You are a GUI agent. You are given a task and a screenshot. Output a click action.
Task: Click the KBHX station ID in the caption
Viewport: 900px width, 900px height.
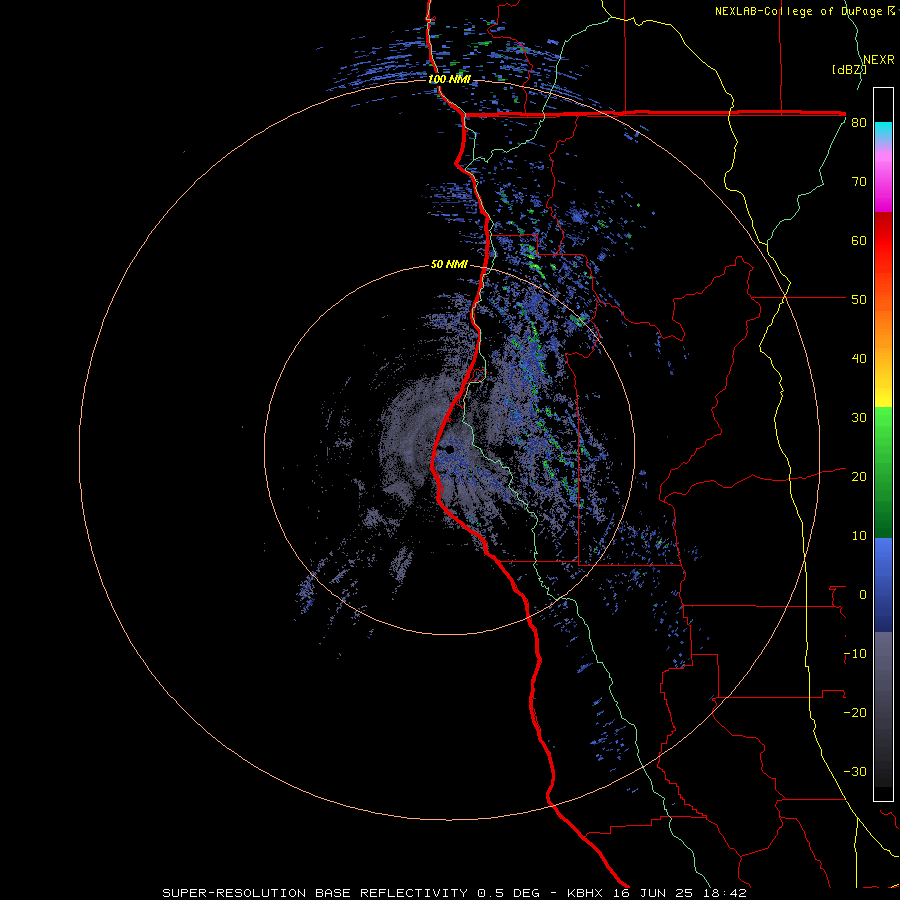coord(585,893)
